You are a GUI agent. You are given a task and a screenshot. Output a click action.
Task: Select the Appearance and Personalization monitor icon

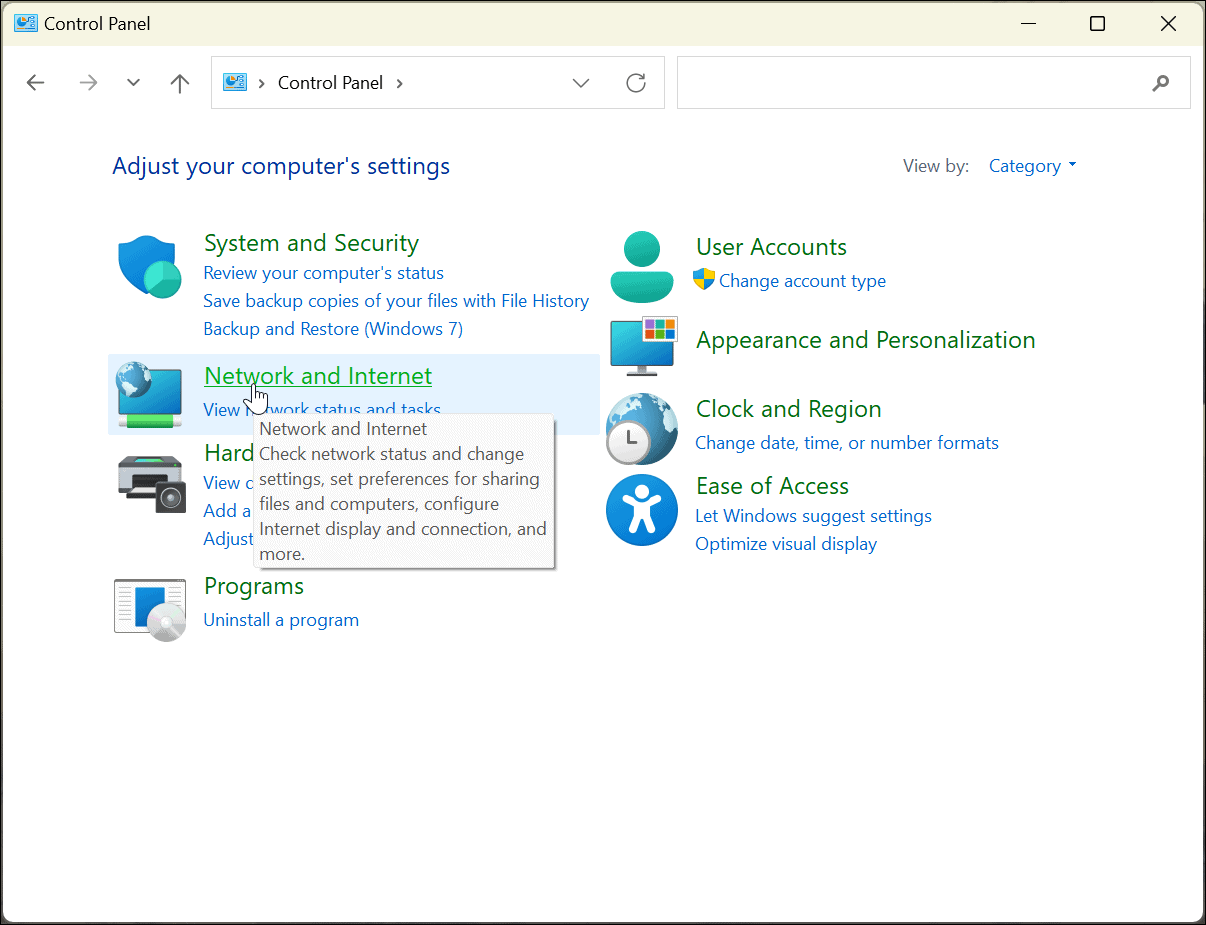point(641,346)
